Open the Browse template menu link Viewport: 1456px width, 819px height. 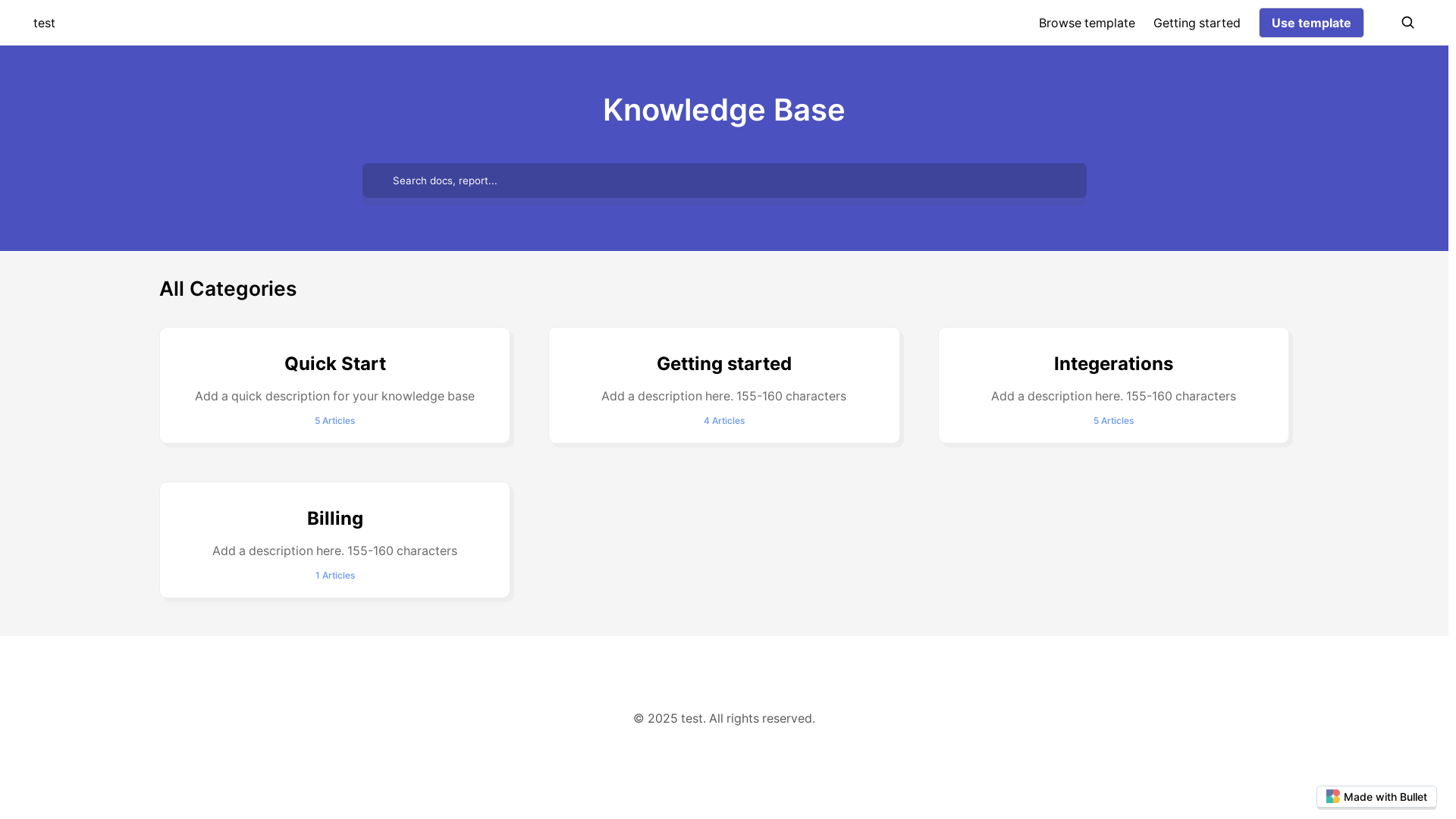(x=1087, y=23)
